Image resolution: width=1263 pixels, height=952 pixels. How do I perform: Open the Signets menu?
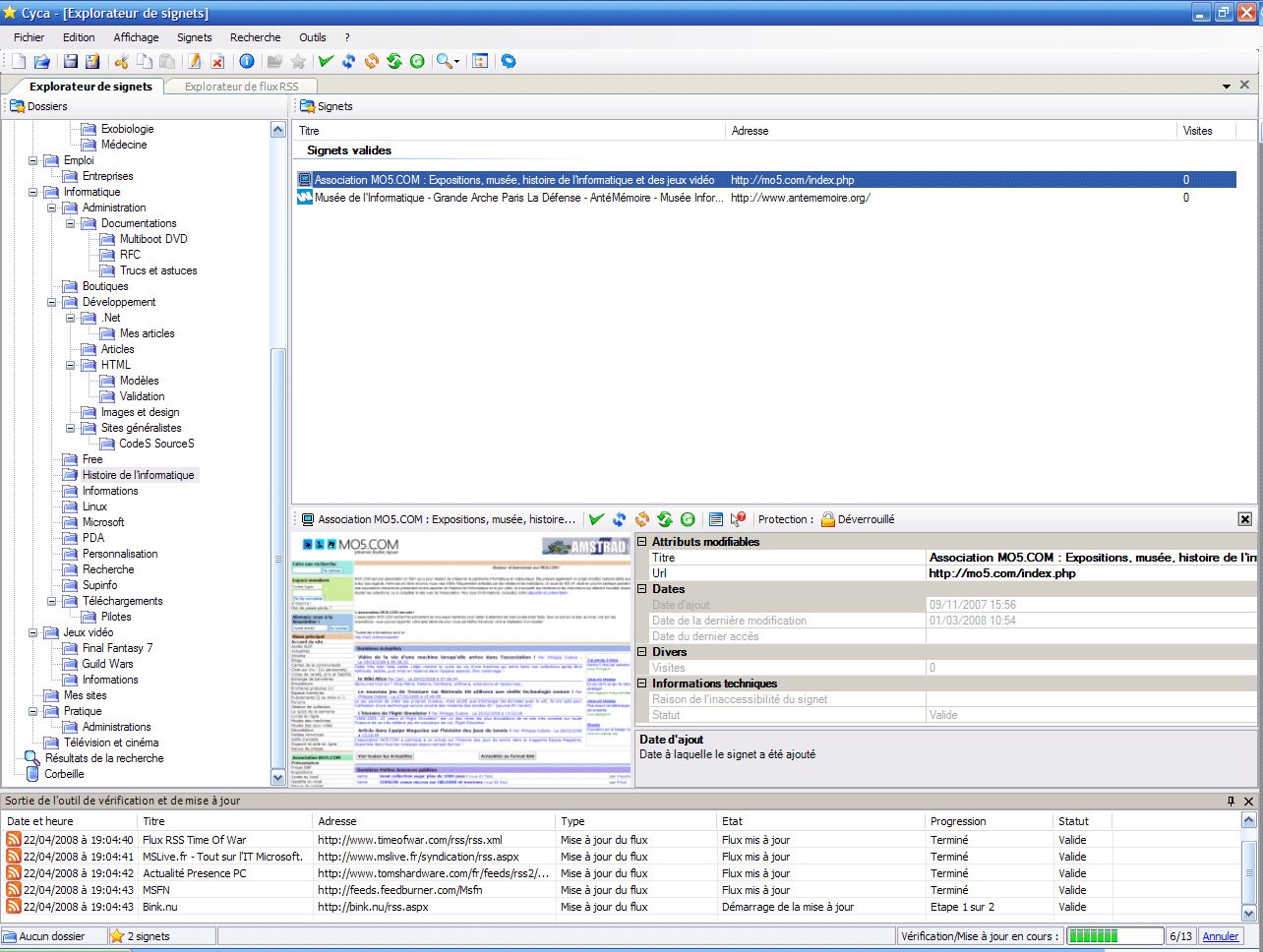(x=194, y=37)
